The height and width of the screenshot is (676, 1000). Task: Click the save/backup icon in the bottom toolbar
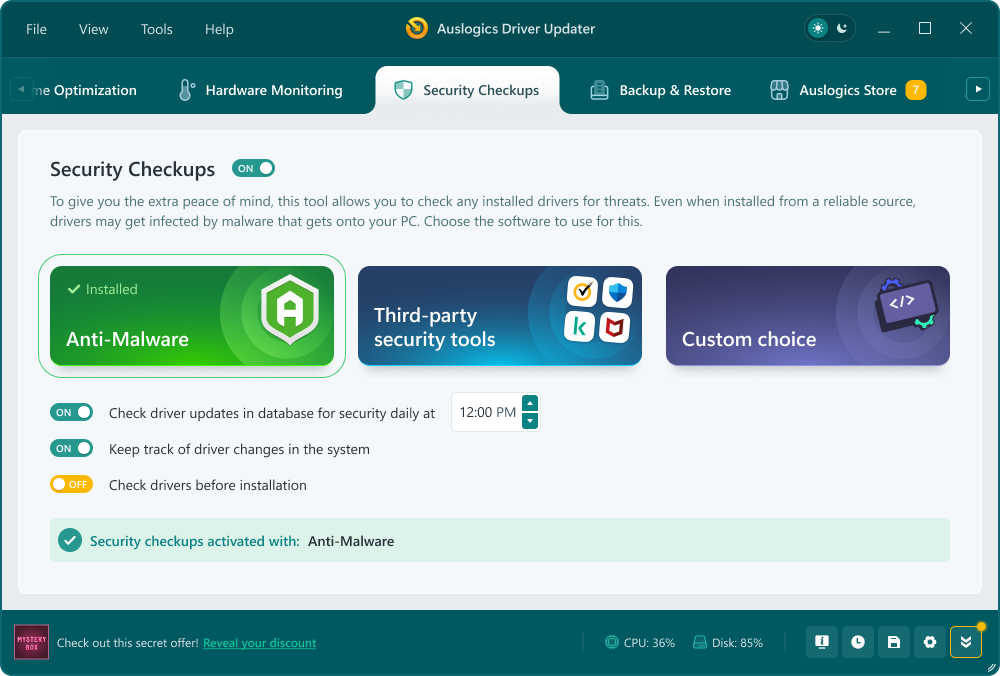click(x=894, y=642)
